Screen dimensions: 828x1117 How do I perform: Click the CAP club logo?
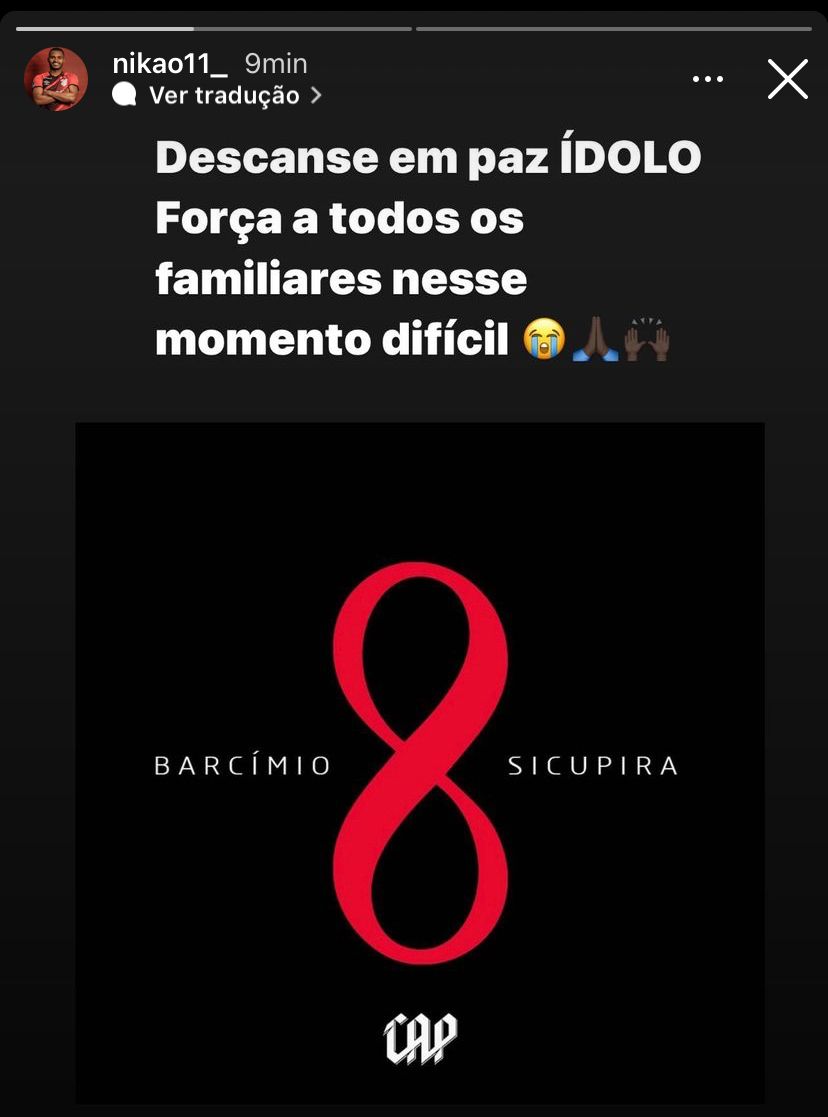click(420, 1038)
